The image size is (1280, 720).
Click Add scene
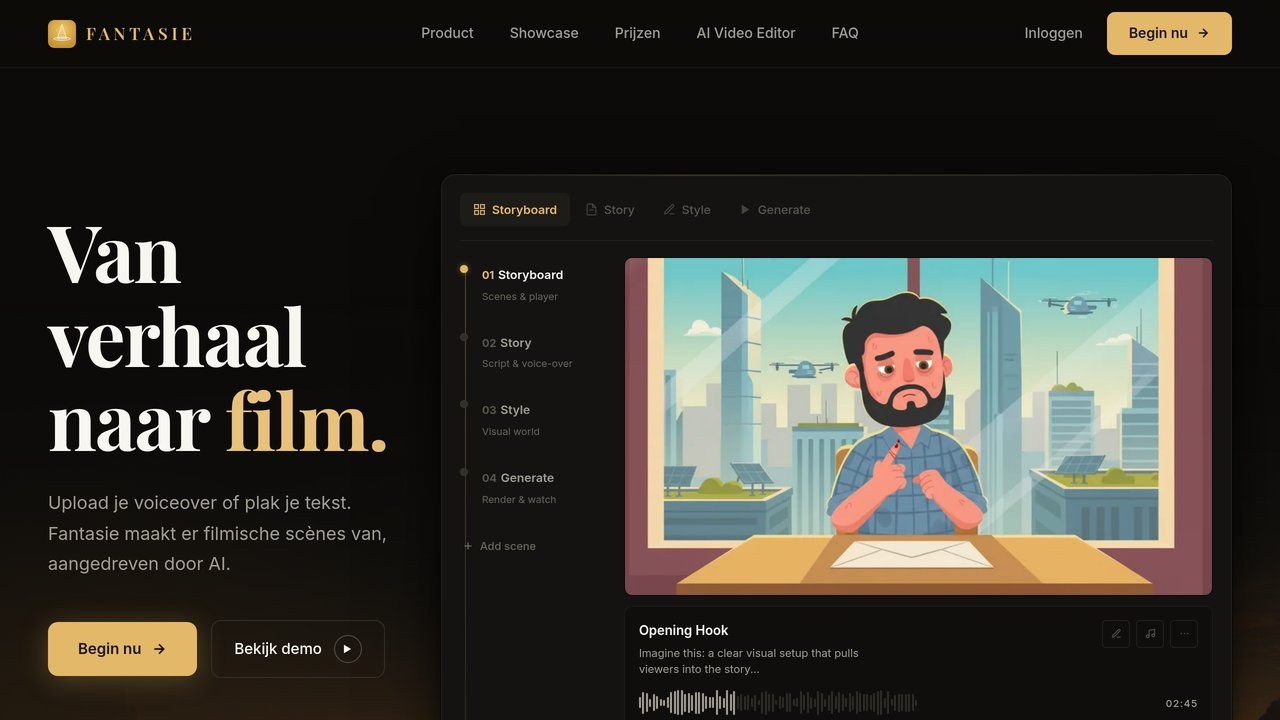coord(500,546)
